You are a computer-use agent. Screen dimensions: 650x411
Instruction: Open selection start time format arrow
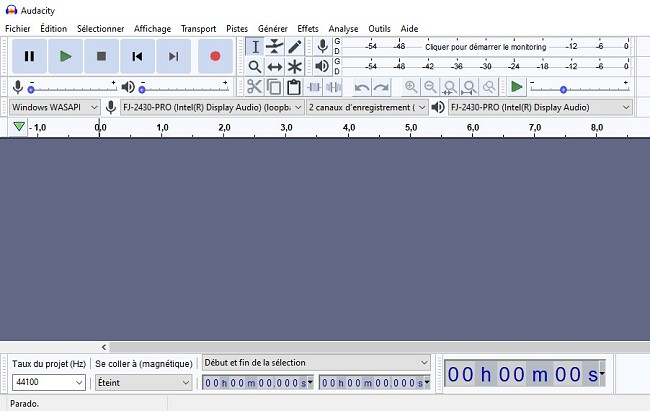(x=310, y=382)
